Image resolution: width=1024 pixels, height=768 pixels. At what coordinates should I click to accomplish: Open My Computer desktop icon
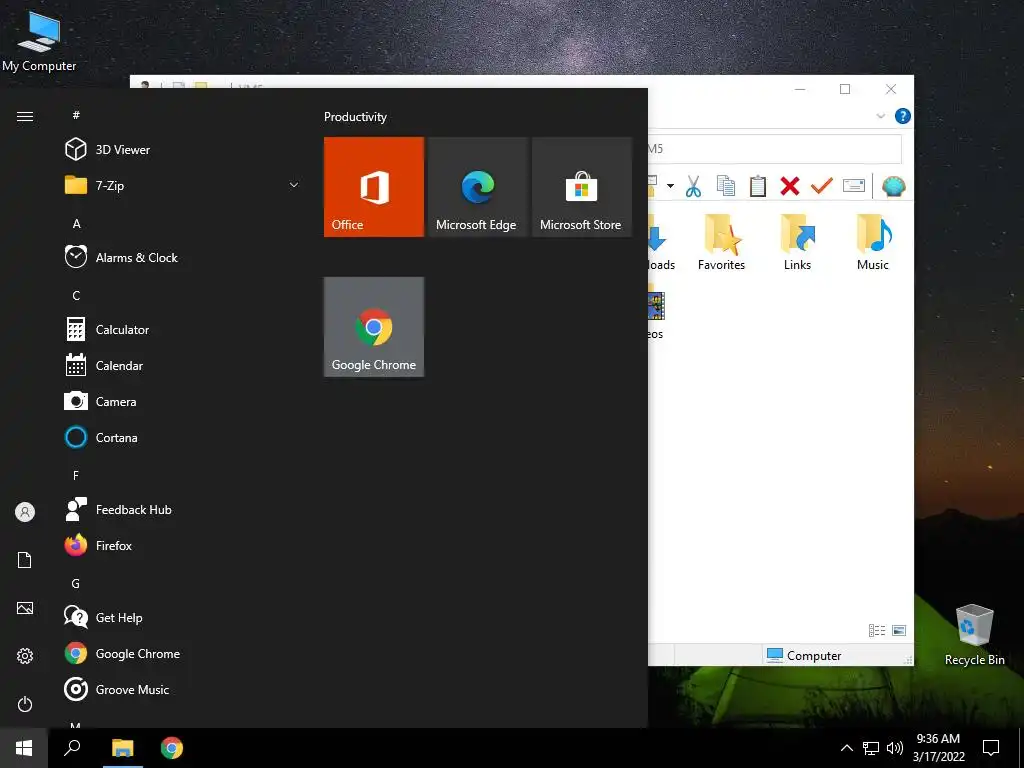click(x=39, y=42)
